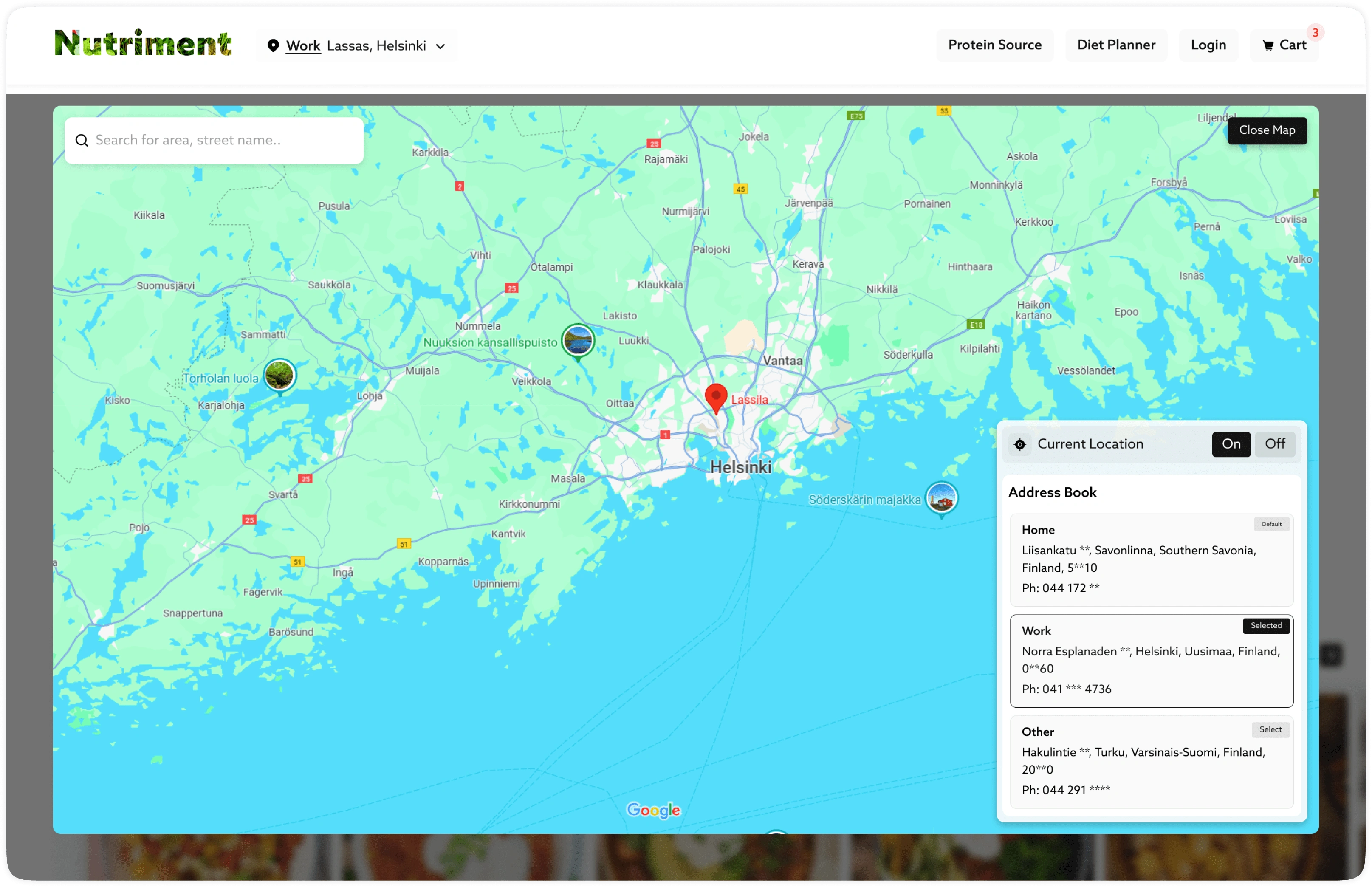Click the Current Location crosshair icon
The width and height of the screenshot is (1372, 887).
[1019, 444]
